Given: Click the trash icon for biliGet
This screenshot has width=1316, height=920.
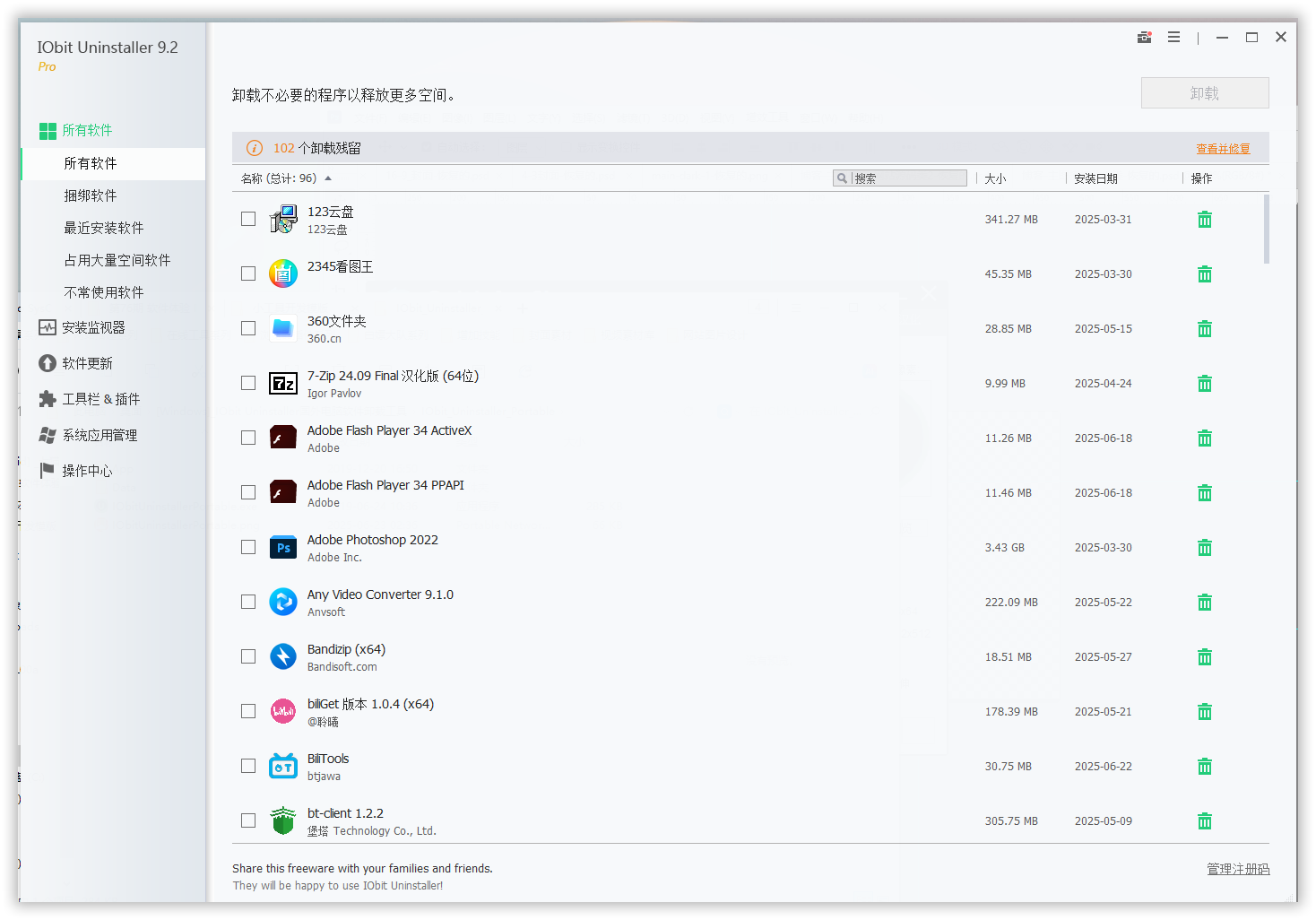Looking at the screenshot, I should point(1205,712).
